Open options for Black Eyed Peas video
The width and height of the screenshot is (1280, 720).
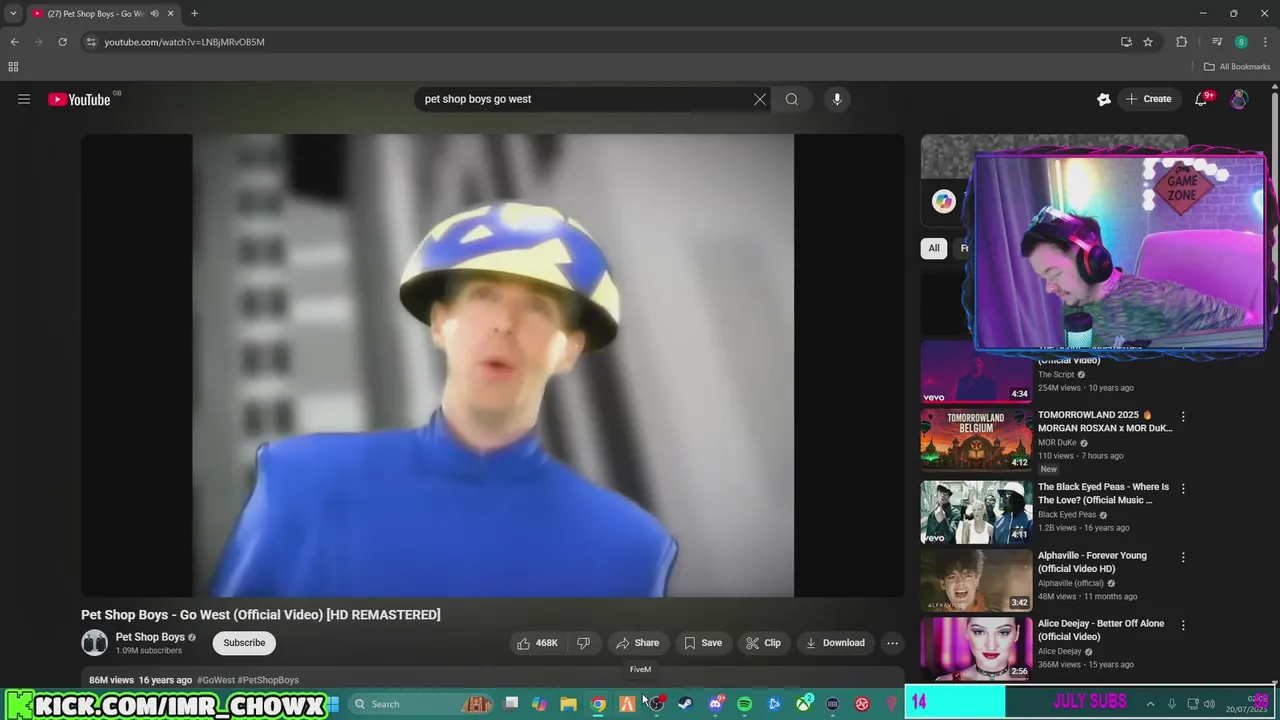click(x=1183, y=488)
